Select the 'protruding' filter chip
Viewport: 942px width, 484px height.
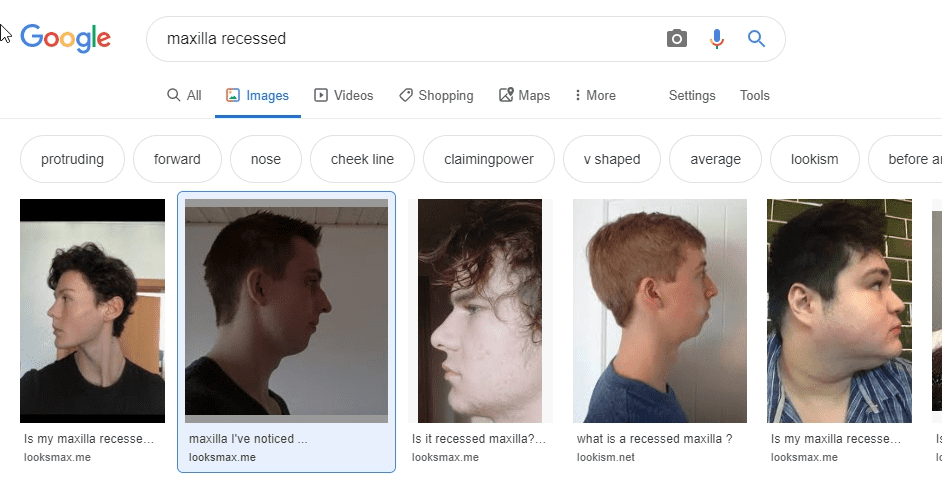(x=72, y=159)
